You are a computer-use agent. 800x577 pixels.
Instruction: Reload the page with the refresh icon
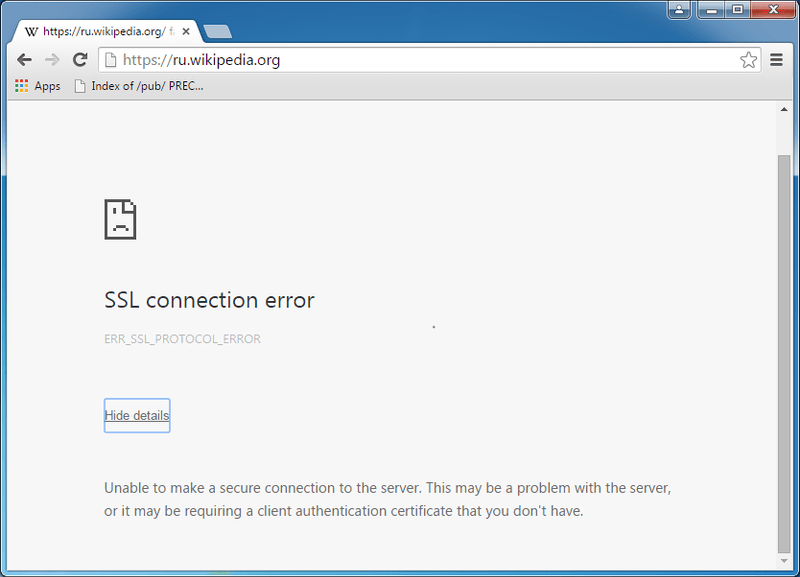click(80, 60)
